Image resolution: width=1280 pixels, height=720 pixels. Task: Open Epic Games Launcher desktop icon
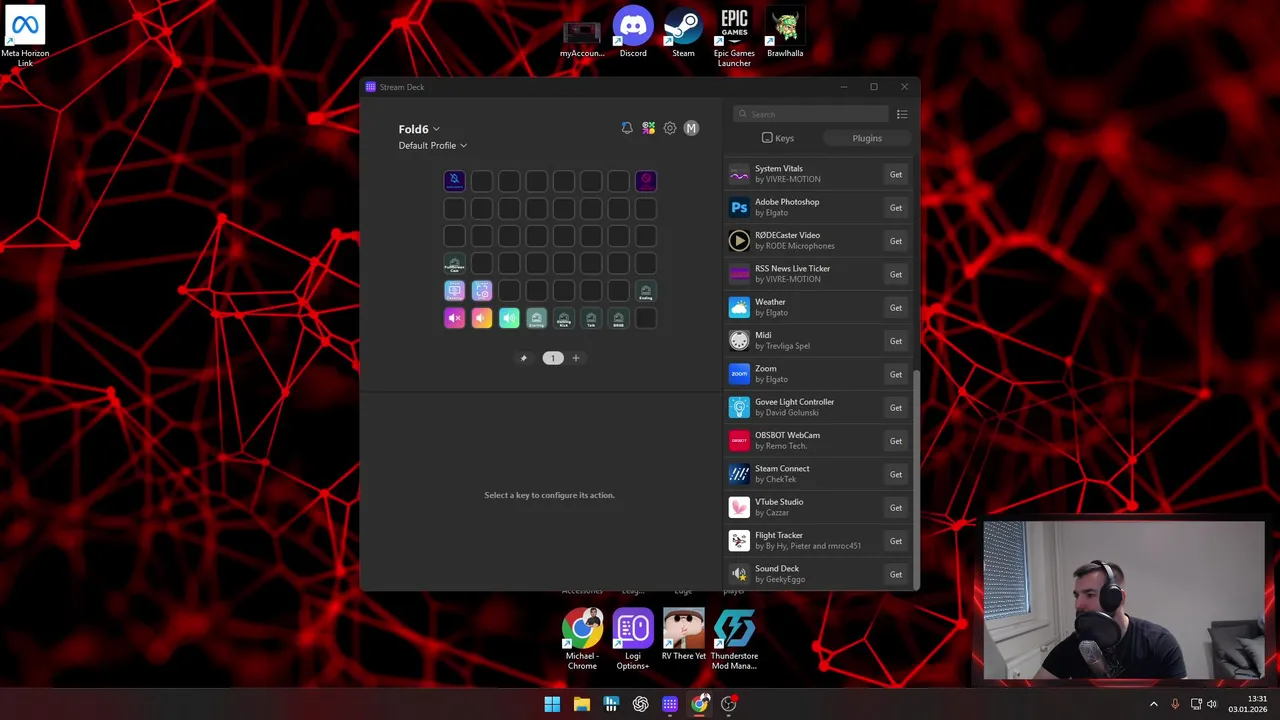[734, 38]
